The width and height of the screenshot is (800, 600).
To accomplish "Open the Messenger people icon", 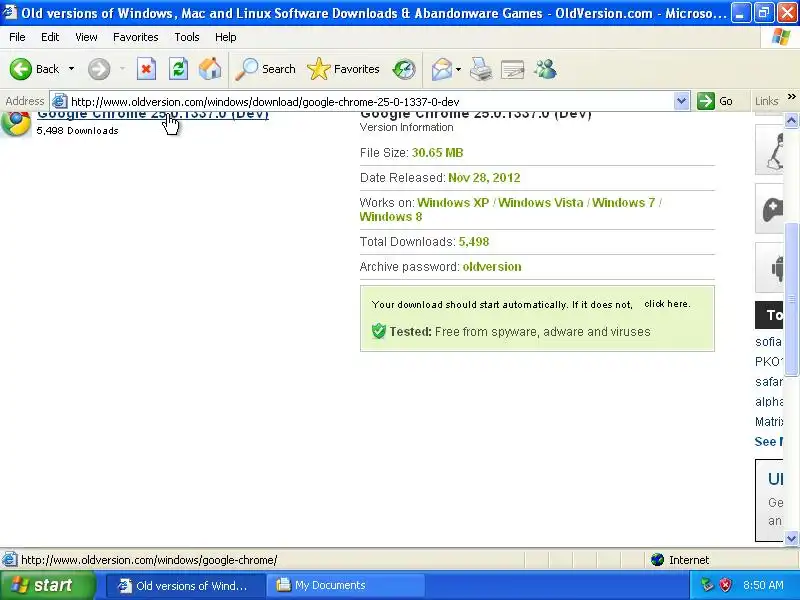I will [x=545, y=69].
